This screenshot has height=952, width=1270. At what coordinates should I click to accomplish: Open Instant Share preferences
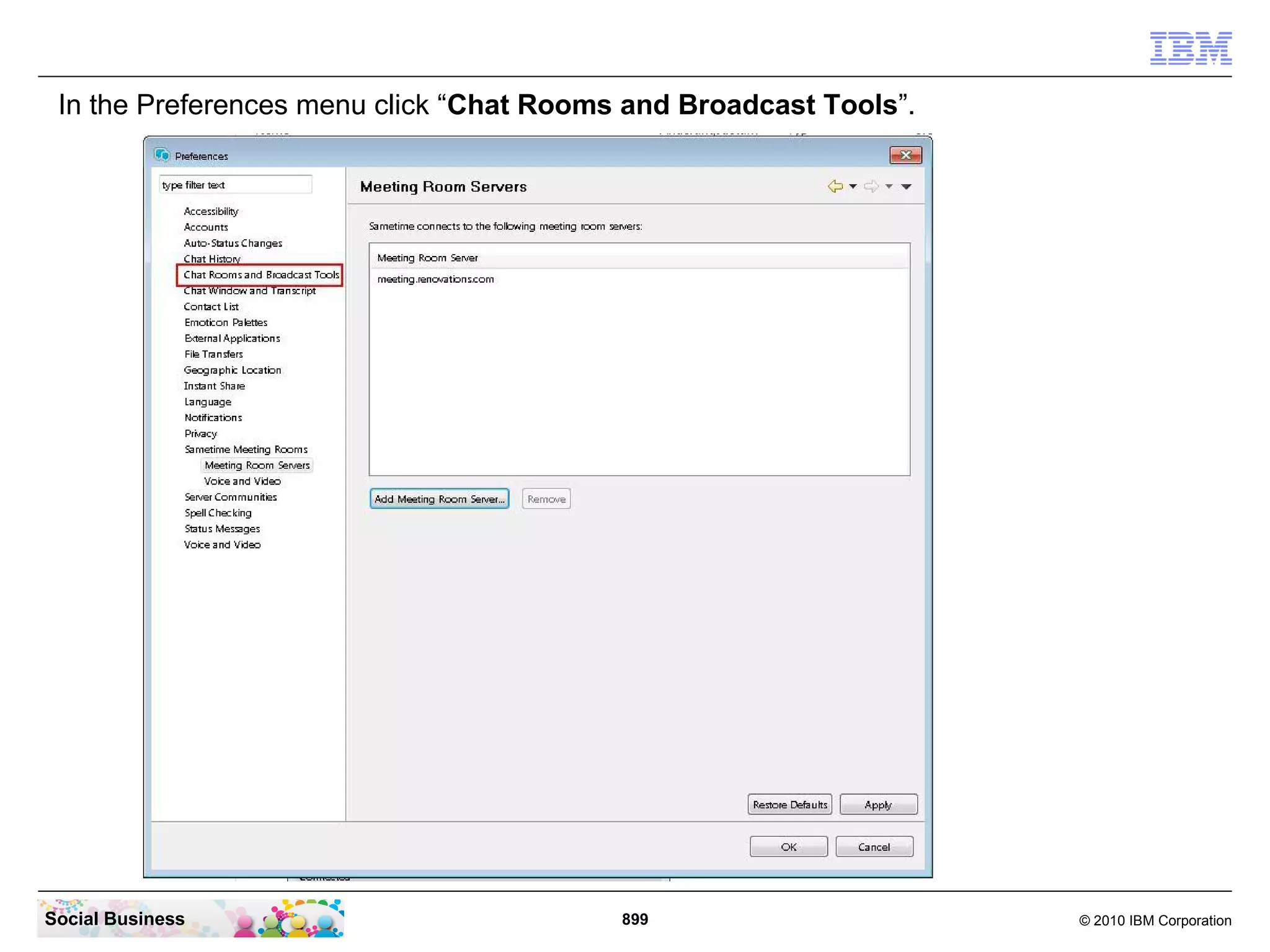click(x=214, y=386)
